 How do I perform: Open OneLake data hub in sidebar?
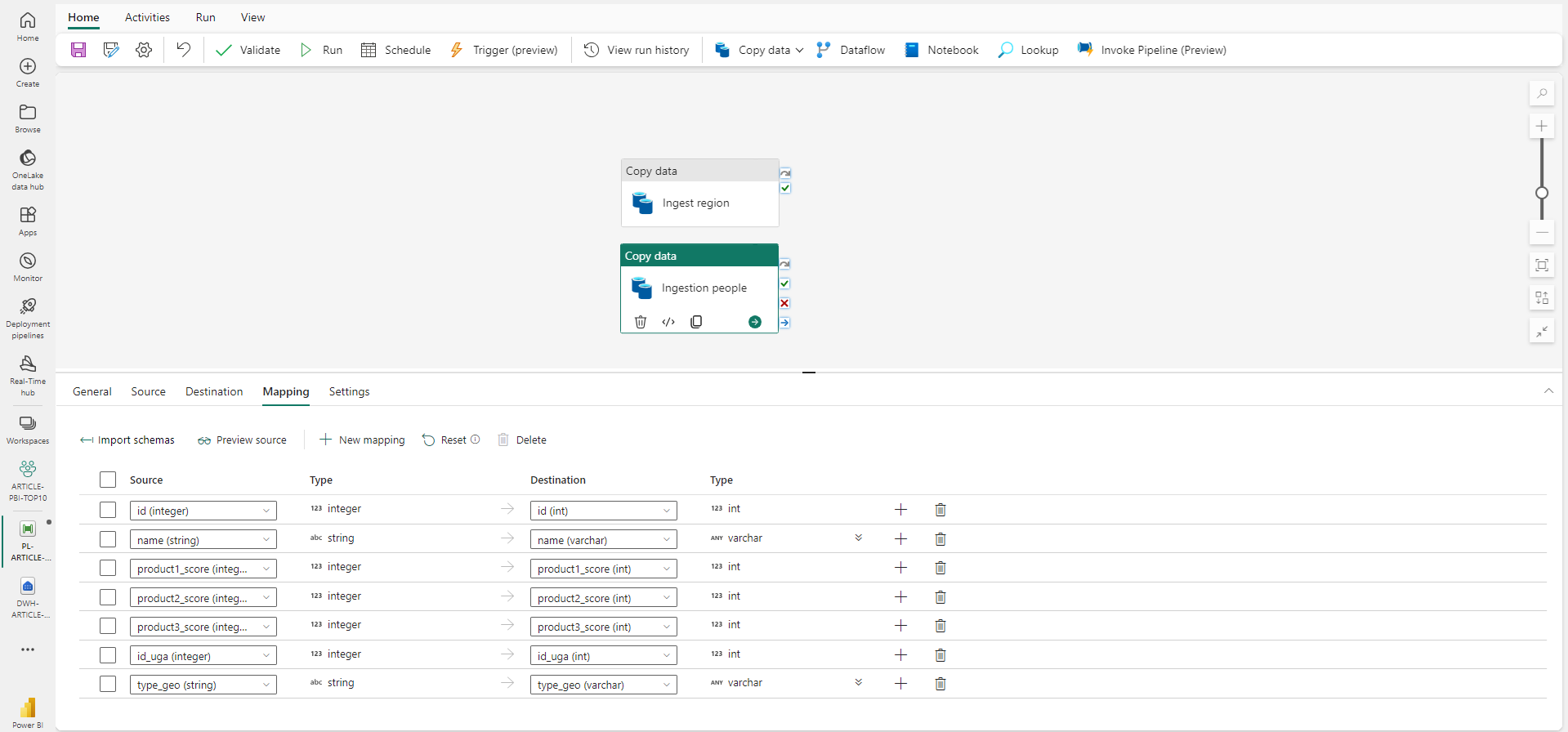28,170
